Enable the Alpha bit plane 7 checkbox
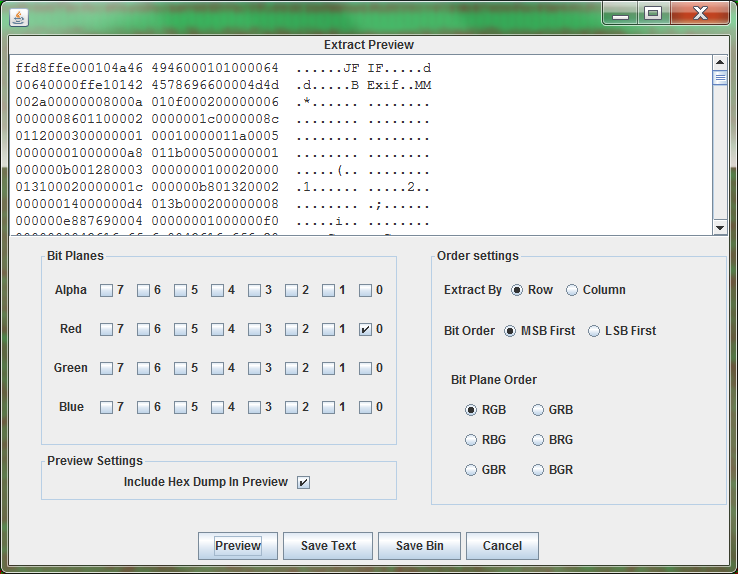738x574 pixels. (x=106, y=290)
